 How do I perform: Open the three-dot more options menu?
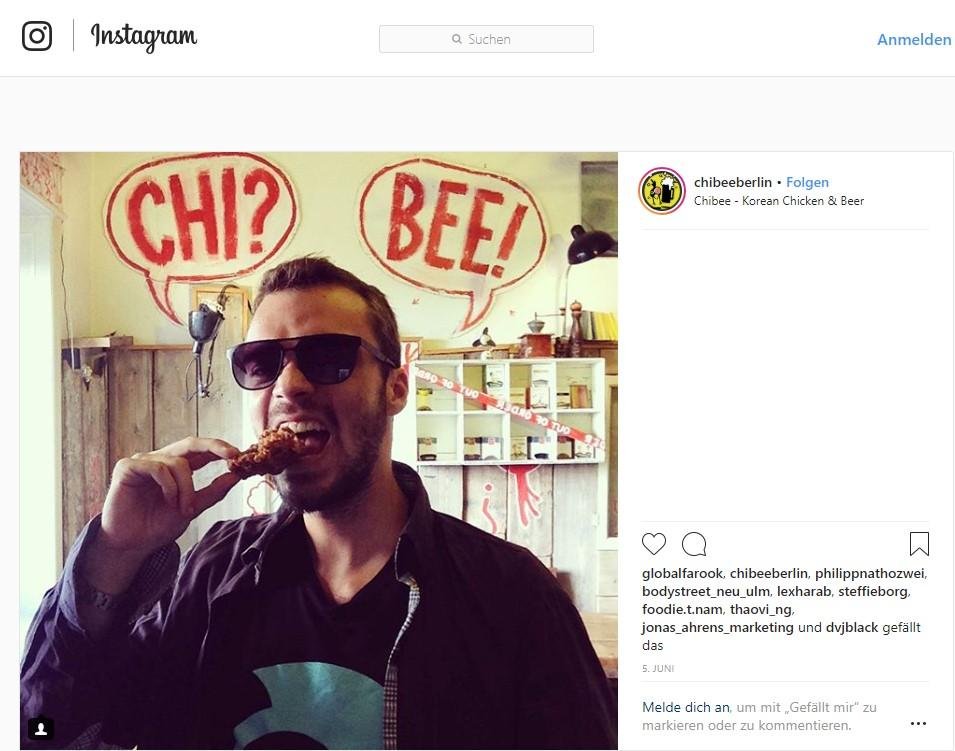pyautogui.click(x=918, y=723)
